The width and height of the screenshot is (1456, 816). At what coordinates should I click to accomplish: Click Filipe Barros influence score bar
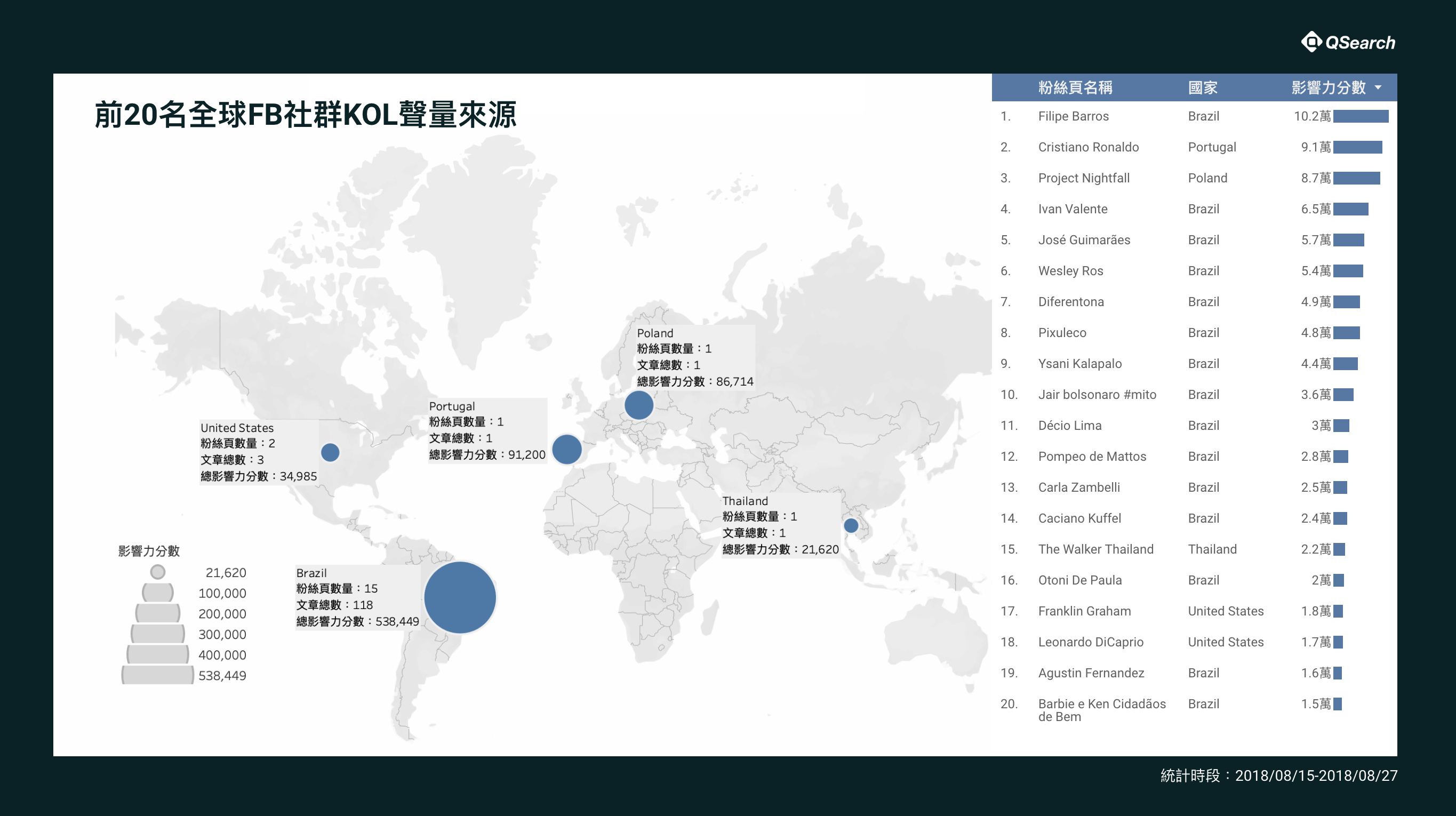tap(1361, 116)
